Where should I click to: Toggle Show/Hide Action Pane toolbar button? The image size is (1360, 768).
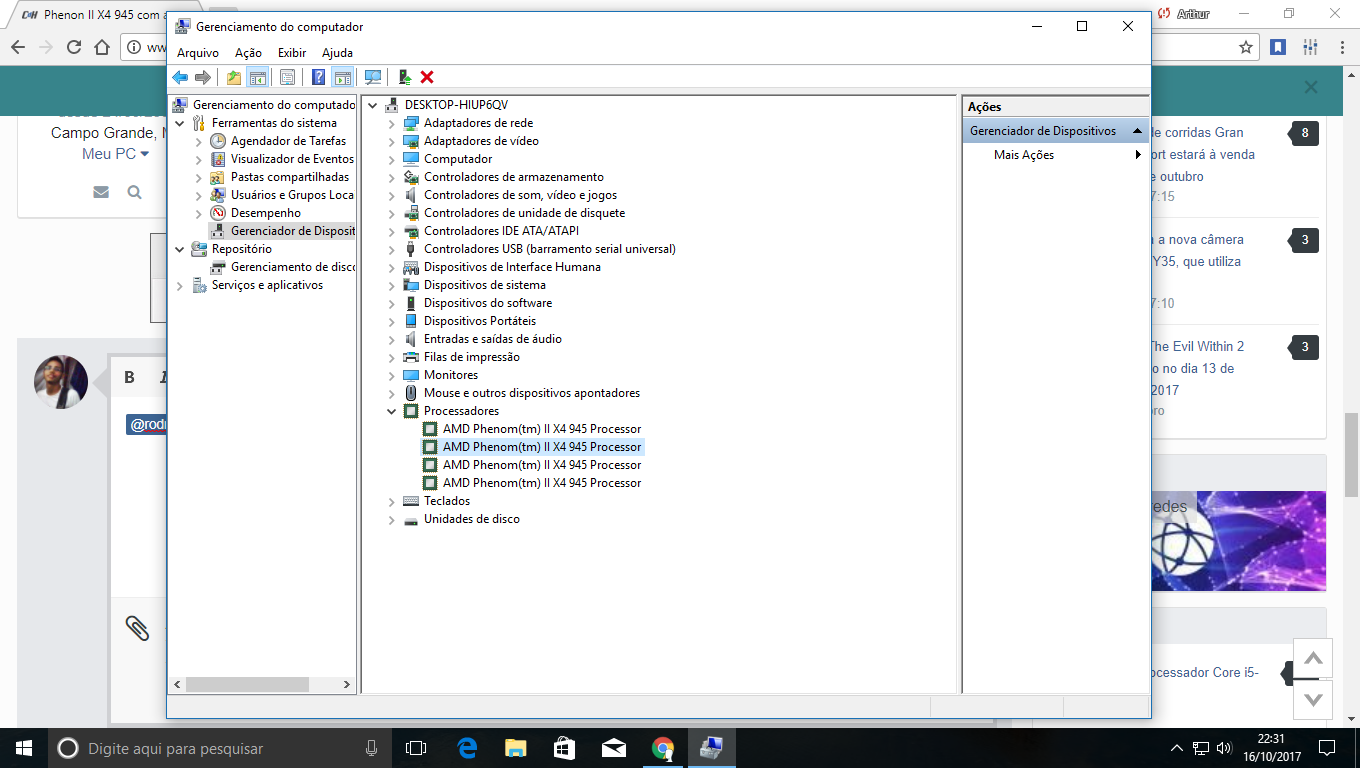click(x=343, y=77)
